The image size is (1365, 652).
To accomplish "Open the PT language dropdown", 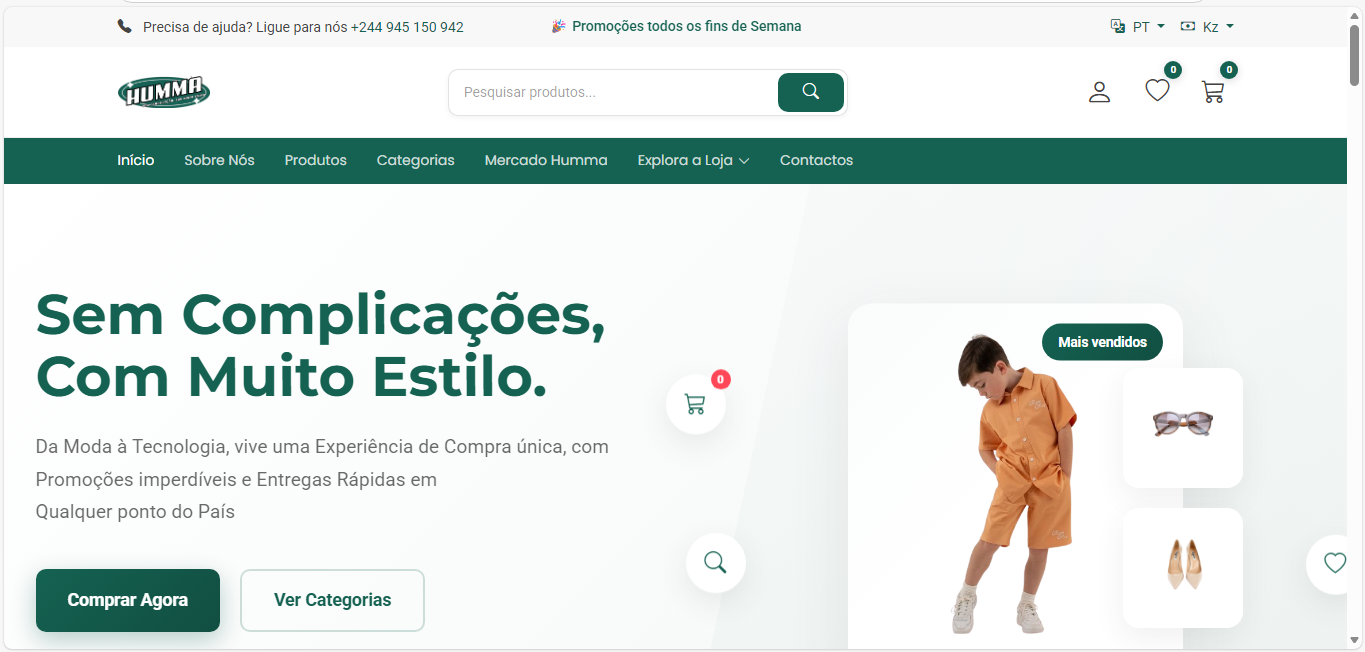I will (1138, 27).
